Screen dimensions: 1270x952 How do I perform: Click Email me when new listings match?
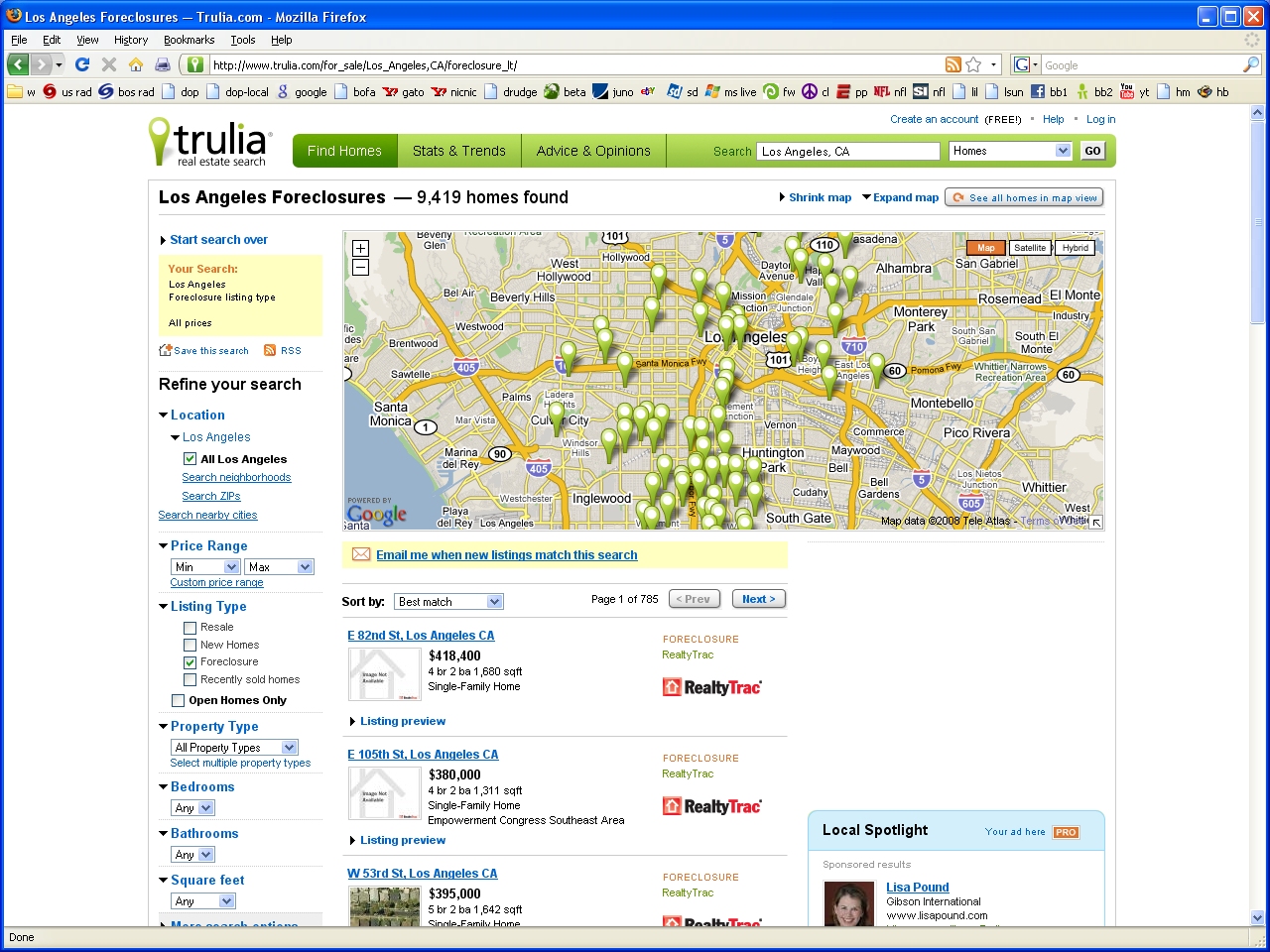coord(506,554)
